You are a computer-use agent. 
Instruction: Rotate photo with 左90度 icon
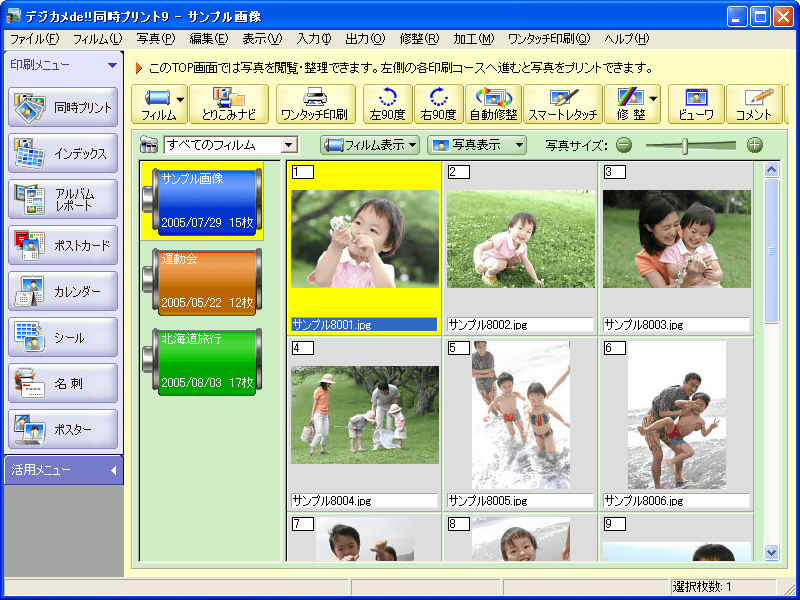point(387,103)
